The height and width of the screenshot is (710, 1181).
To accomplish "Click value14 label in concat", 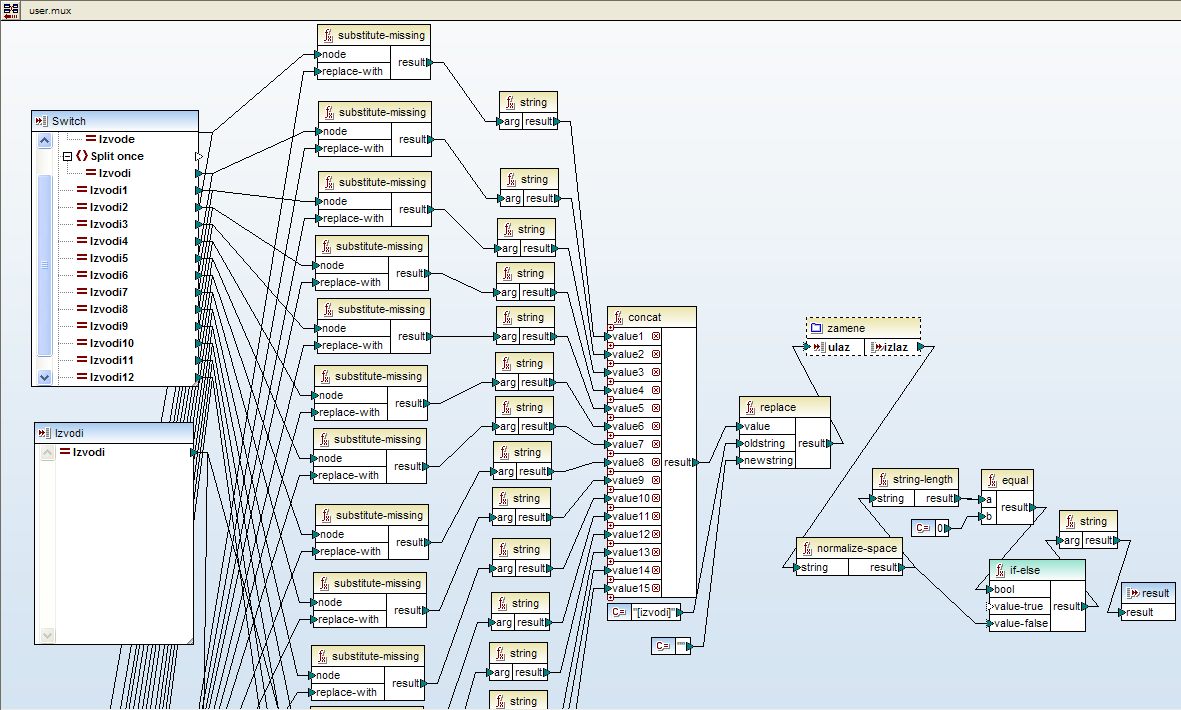I will coord(631,570).
